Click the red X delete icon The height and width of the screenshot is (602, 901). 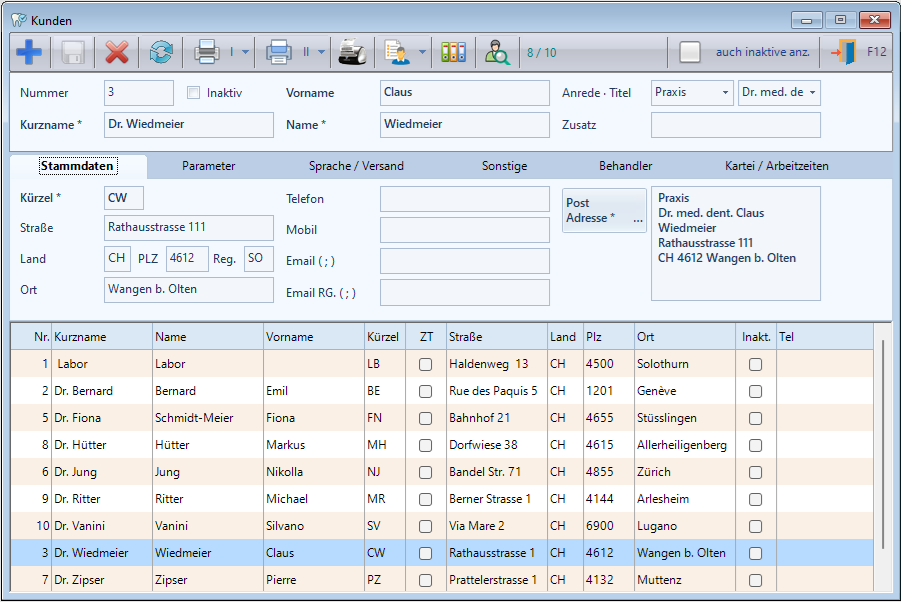point(117,52)
